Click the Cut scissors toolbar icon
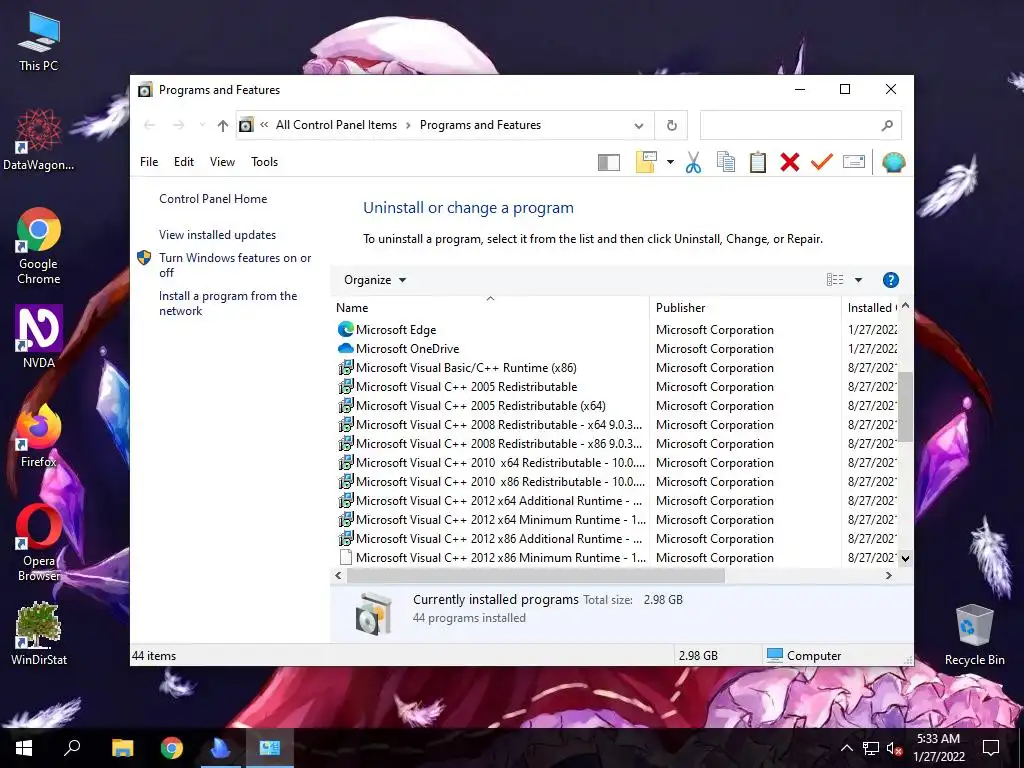The height and width of the screenshot is (768, 1024). pos(694,162)
